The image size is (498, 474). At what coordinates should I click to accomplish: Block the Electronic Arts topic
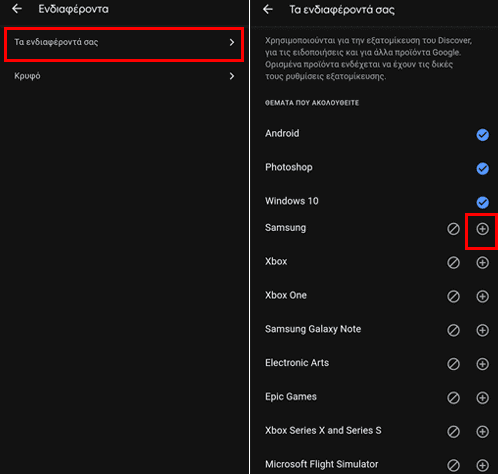tap(453, 364)
